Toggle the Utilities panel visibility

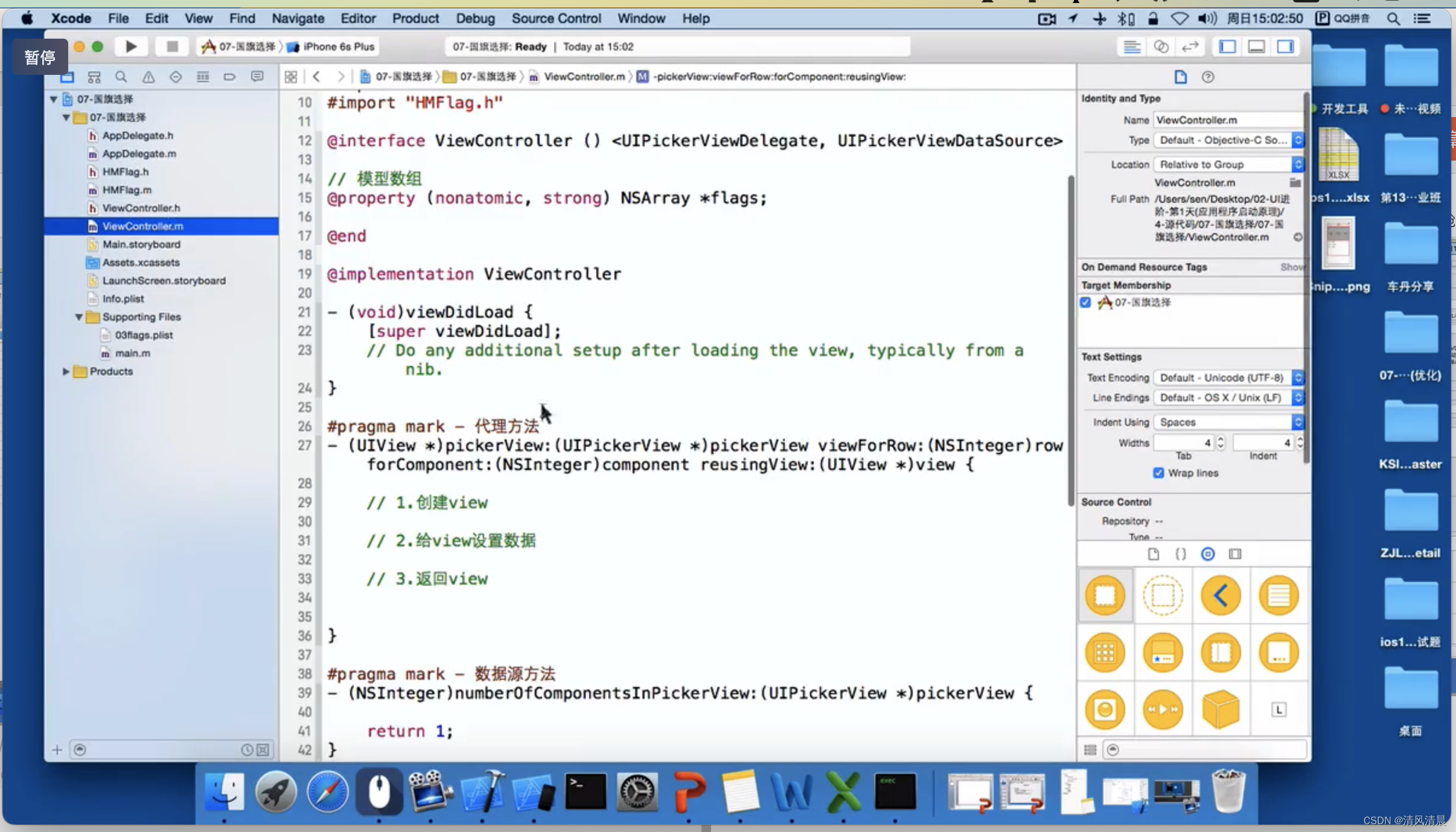click(1285, 46)
